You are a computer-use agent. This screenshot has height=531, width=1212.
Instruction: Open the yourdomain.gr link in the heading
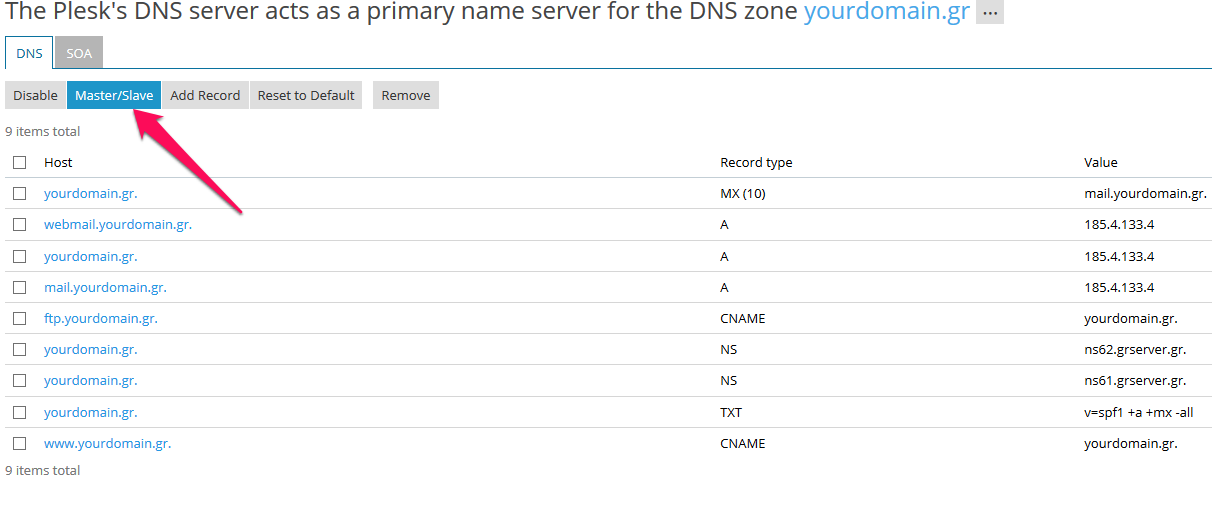point(887,13)
